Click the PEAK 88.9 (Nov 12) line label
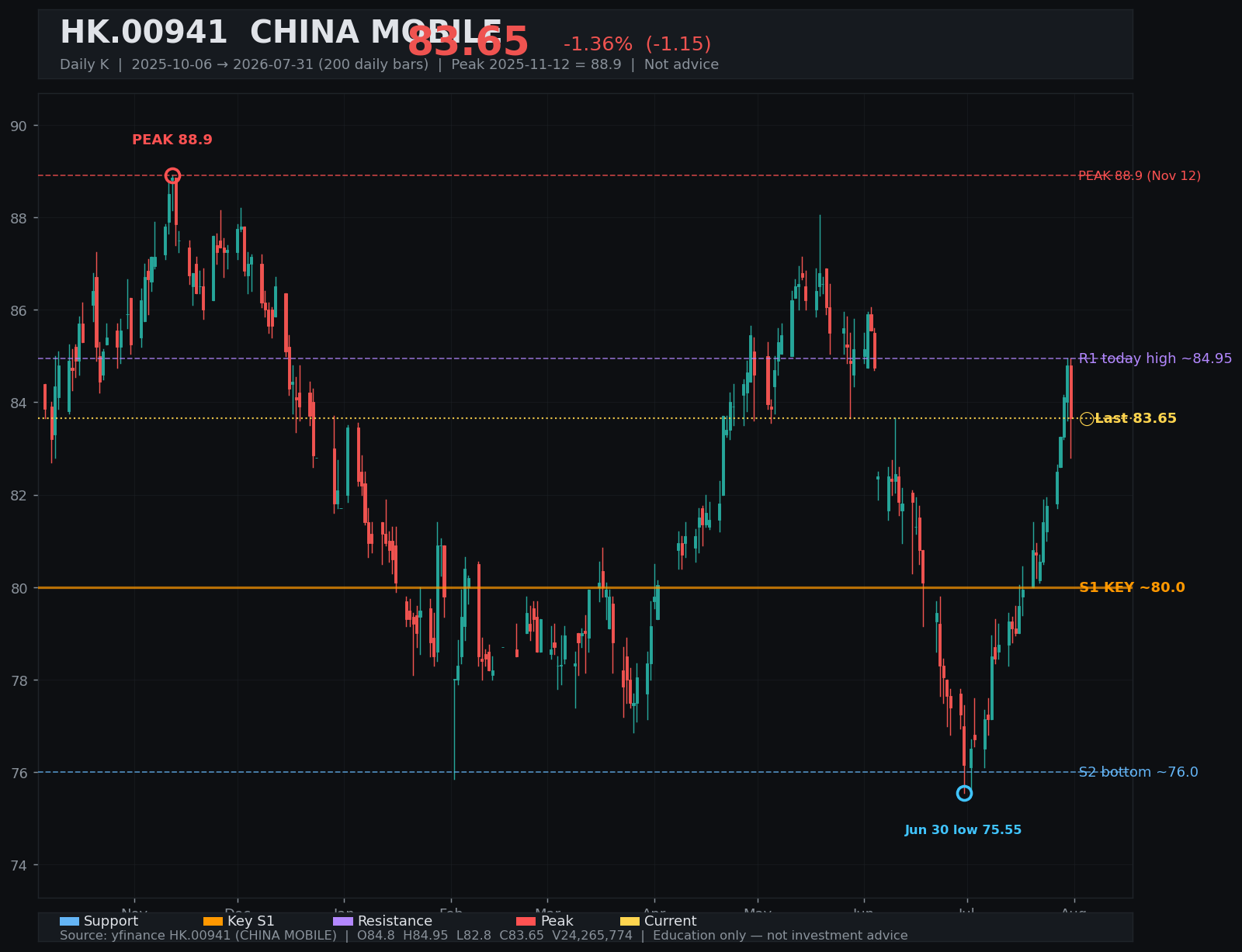This screenshot has width=1242, height=952. pyautogui.click(x=1140, y=176)
